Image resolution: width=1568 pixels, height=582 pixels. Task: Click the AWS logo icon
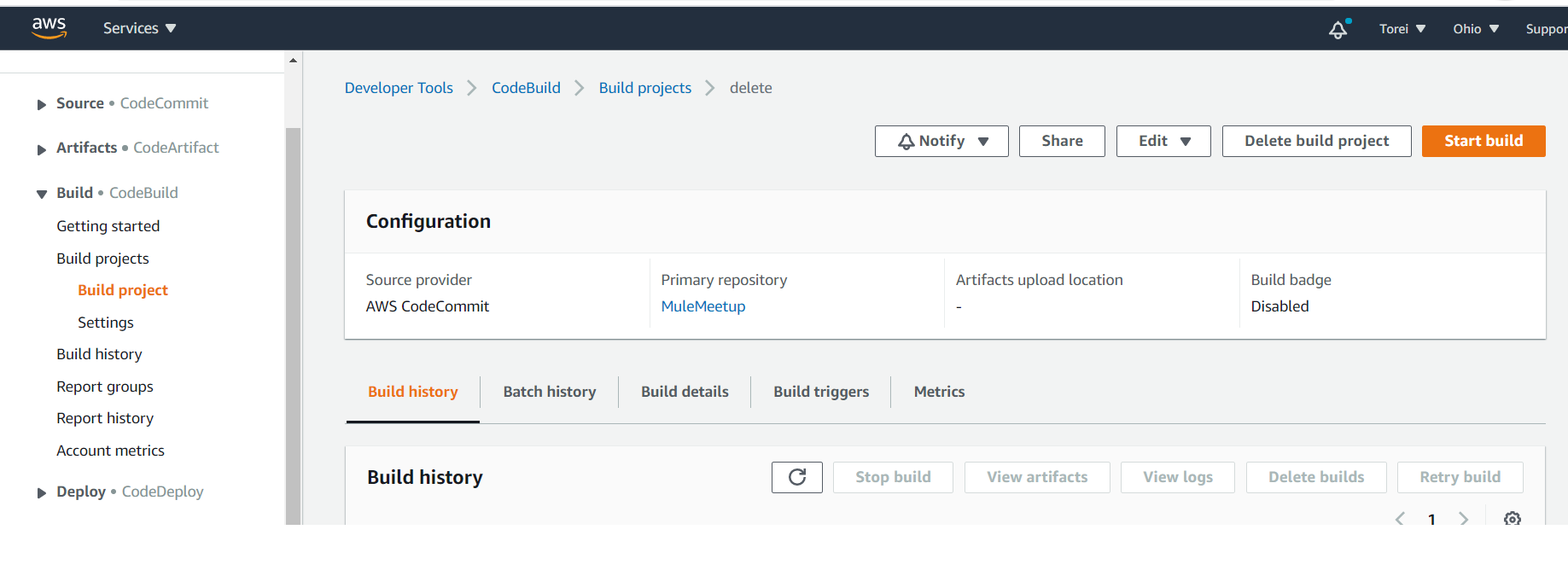(49, 27)
